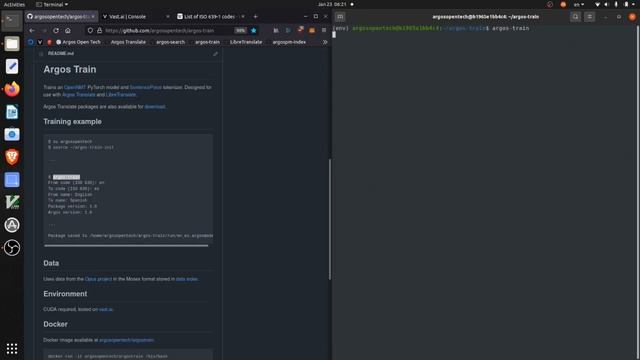
Task: Open Activities overview
Action: (x=14, y=4)
